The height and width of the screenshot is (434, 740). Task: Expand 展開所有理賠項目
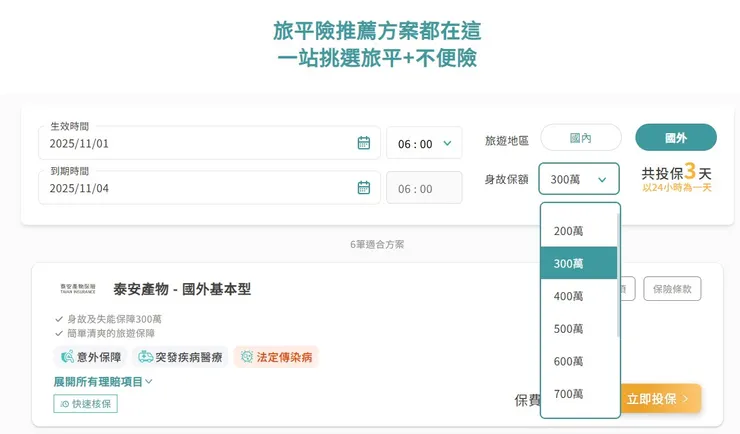tap(103, 382)
